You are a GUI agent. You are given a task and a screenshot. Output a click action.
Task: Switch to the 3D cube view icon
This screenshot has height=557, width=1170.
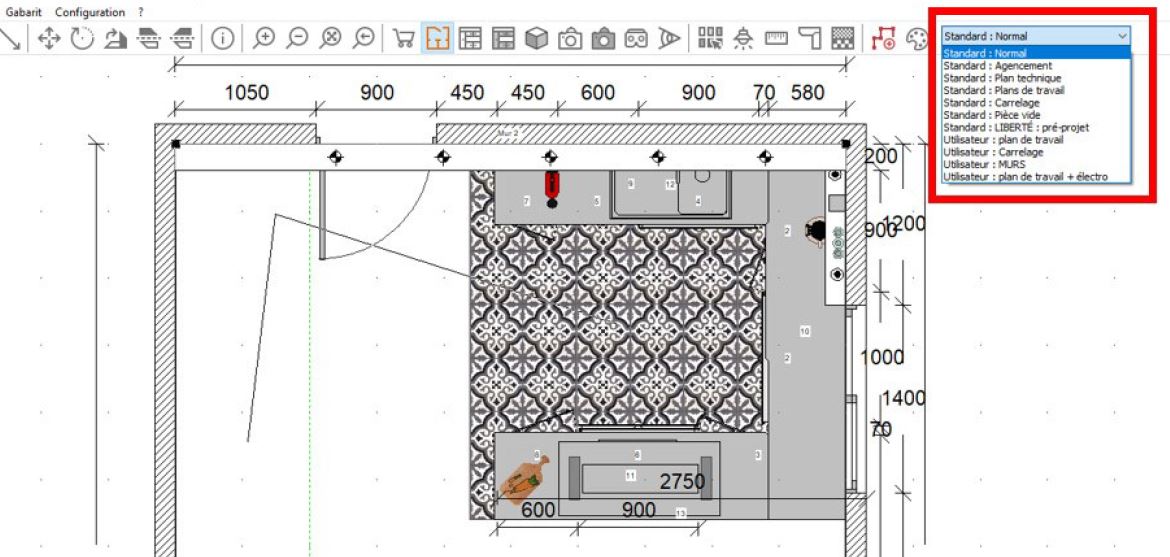click(537, 38)
